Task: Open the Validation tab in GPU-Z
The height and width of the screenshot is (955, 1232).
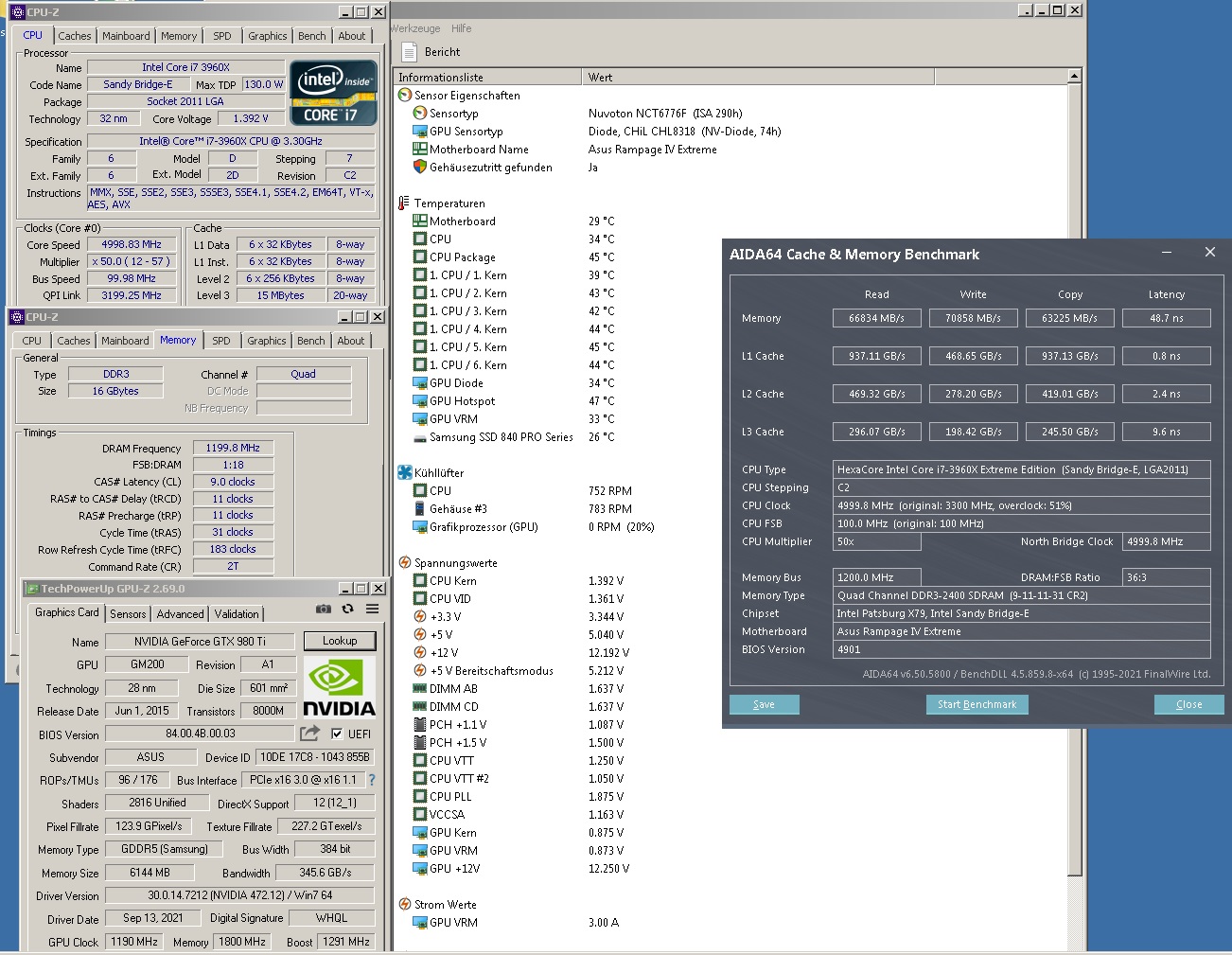Action: click(237, 614)
